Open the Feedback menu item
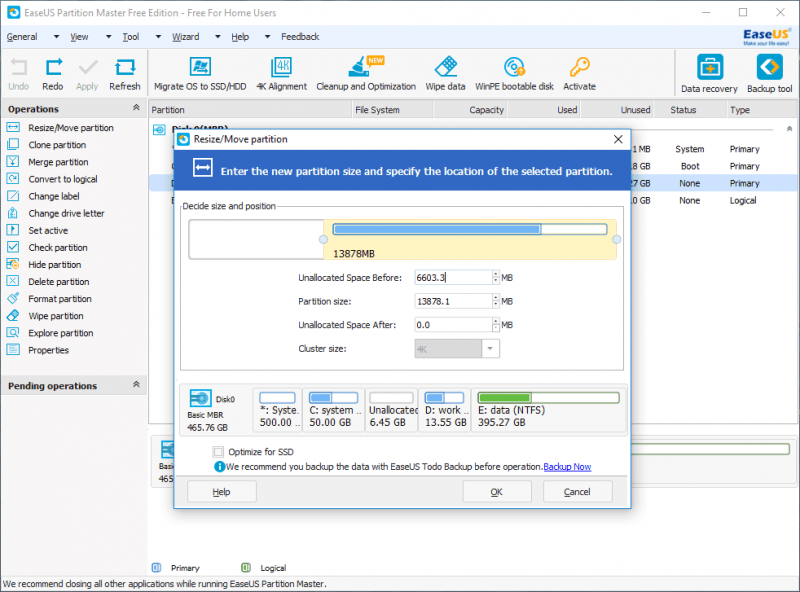The image size is (800, 592). [300, 37]
